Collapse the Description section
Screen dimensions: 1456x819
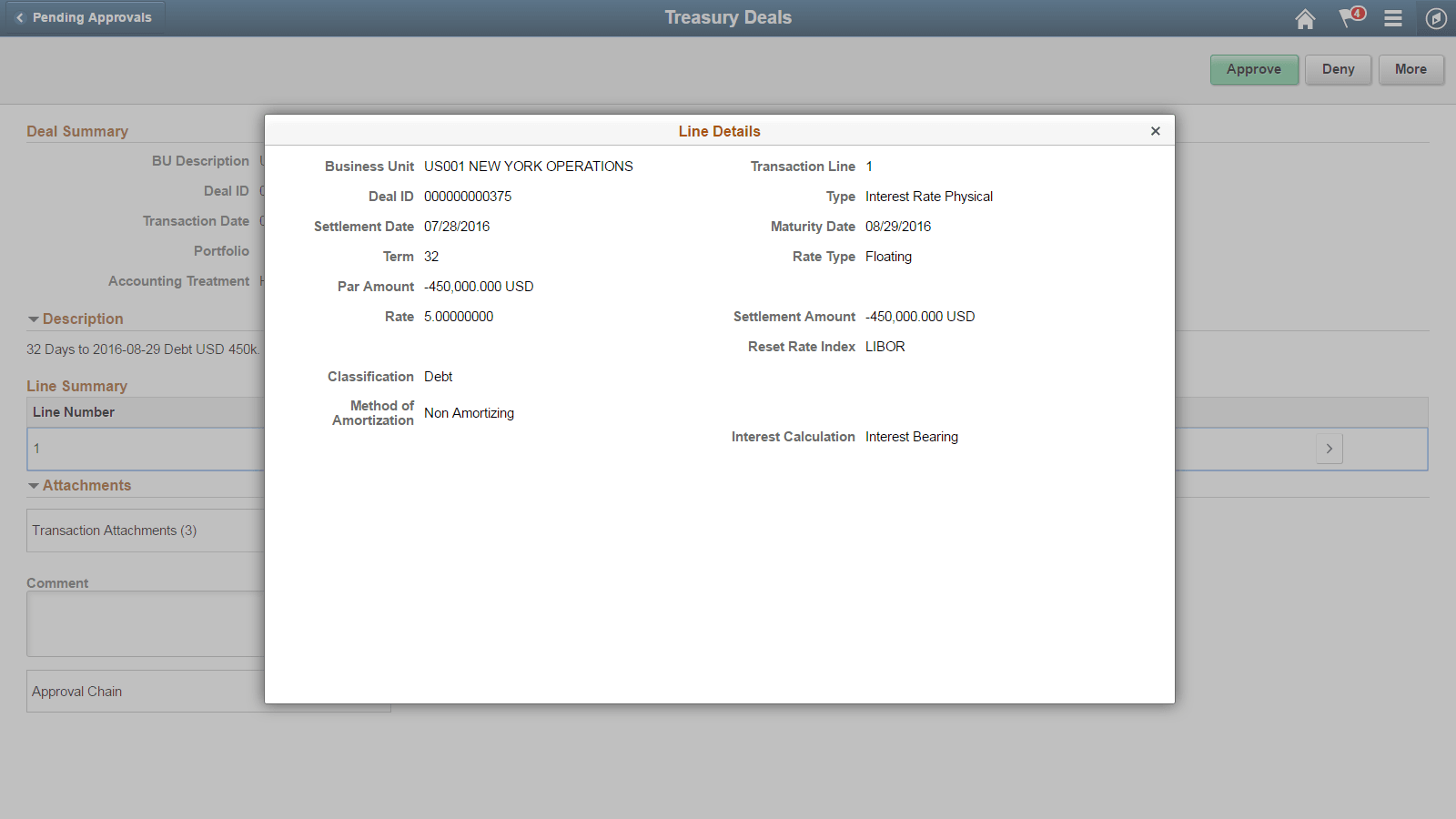click(x=33, y=318)
